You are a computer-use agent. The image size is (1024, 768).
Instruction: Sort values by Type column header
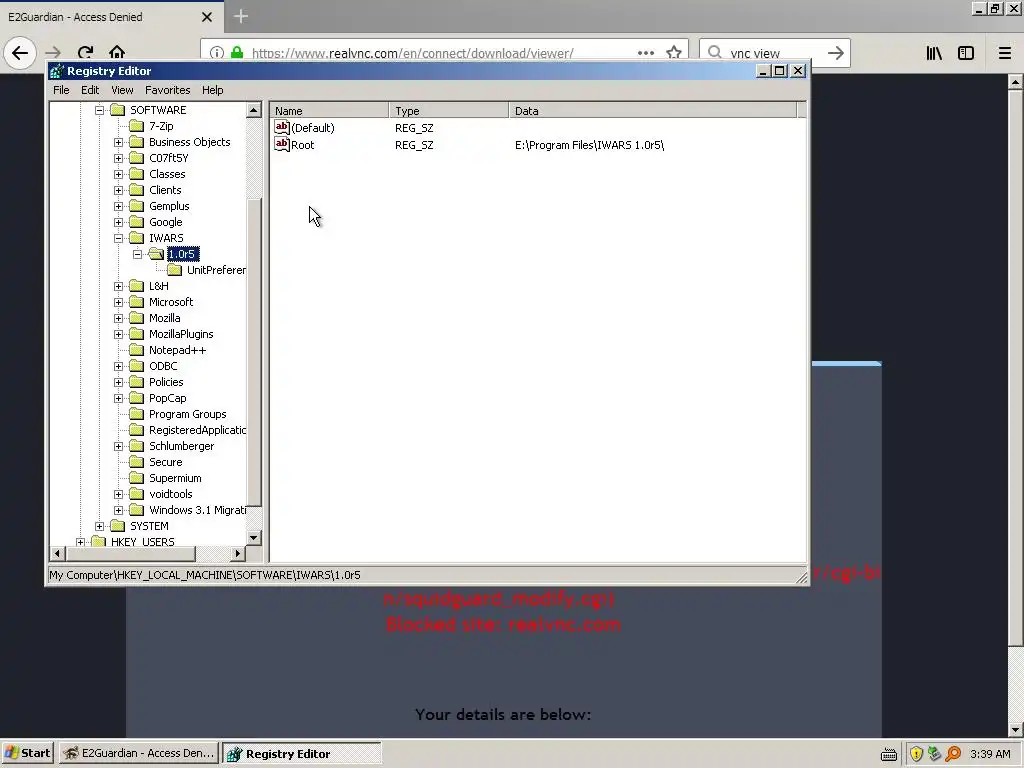(449, 110)
